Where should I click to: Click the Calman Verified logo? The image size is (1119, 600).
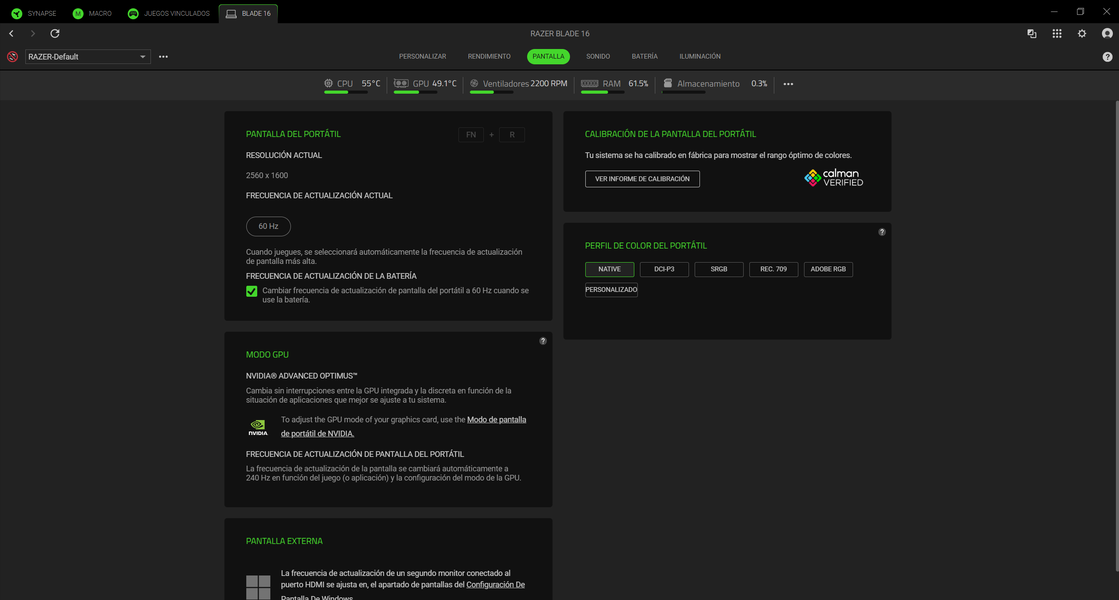(x=834, y=178)
